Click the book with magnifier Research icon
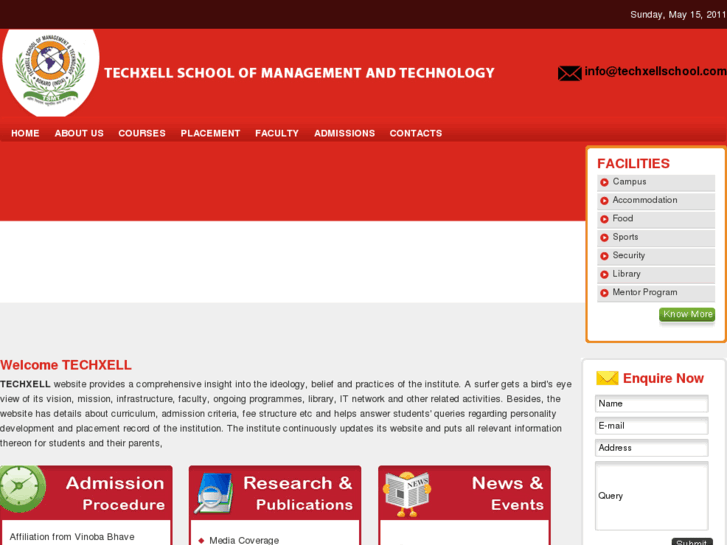The width and height of the screenshot is (727, 545). pos(214,493)
